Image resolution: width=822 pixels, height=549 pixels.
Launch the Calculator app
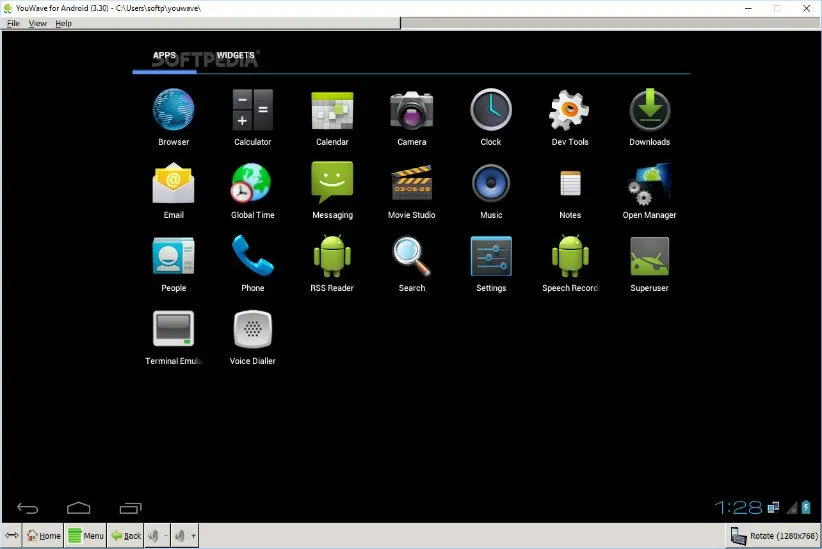click(252, 111)
